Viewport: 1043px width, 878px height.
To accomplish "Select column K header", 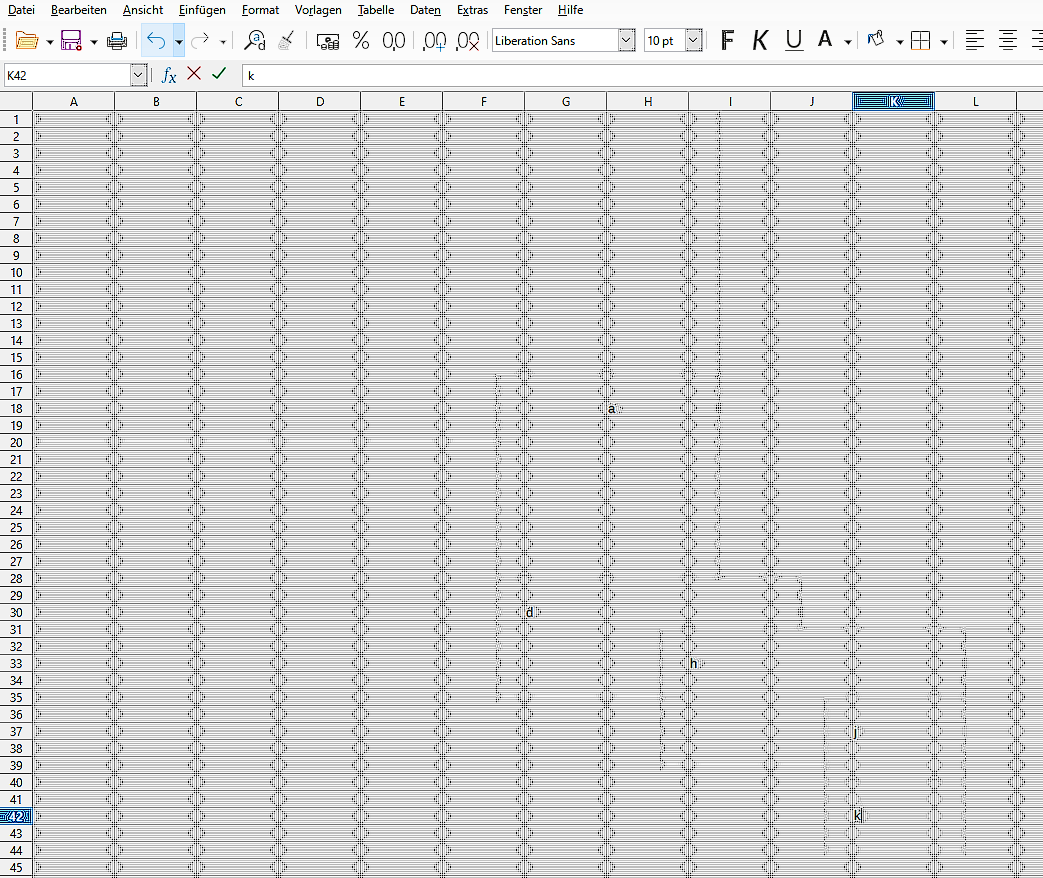I will click(x=894, y=102).
